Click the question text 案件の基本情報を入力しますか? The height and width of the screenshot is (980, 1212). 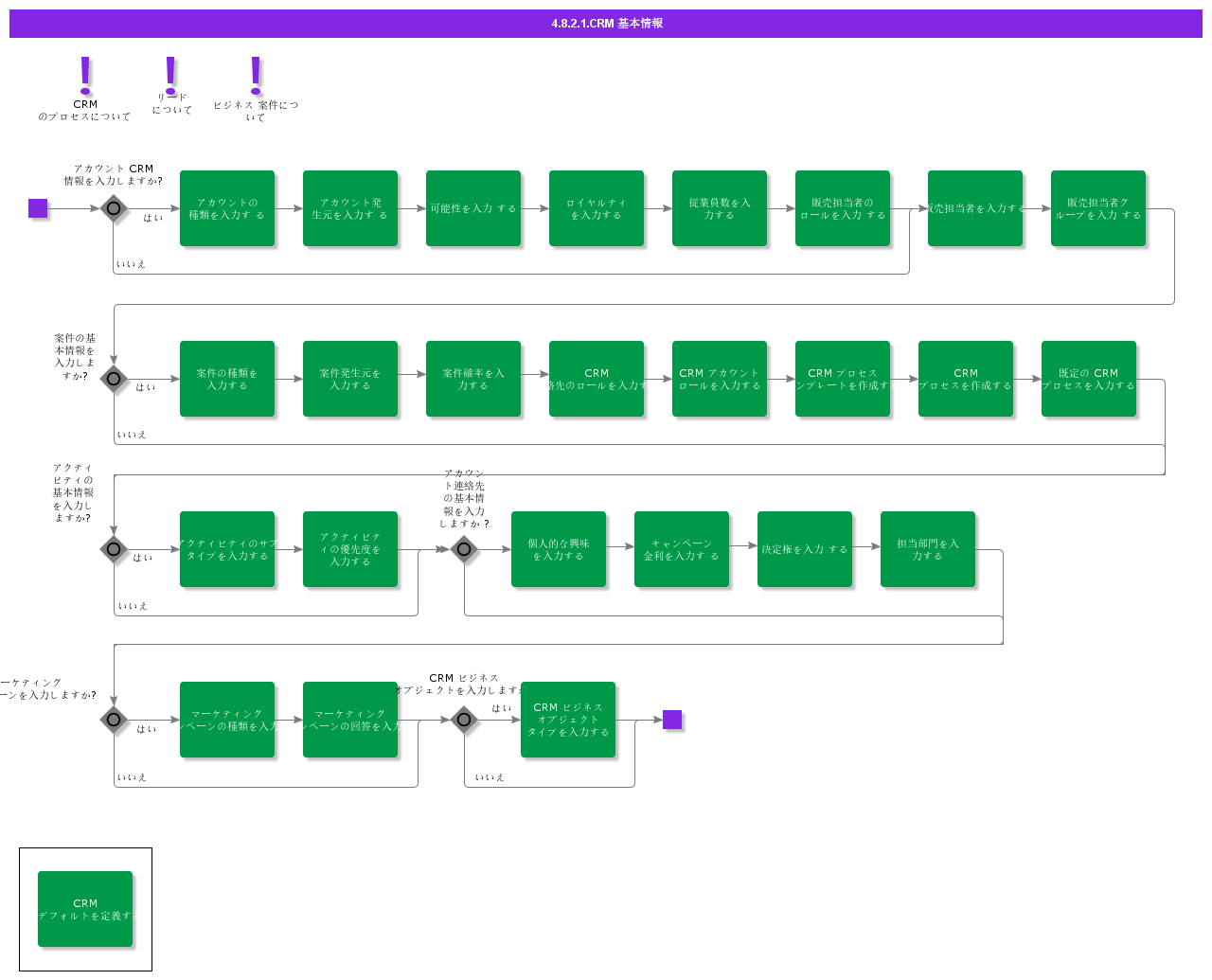point(75,357)
